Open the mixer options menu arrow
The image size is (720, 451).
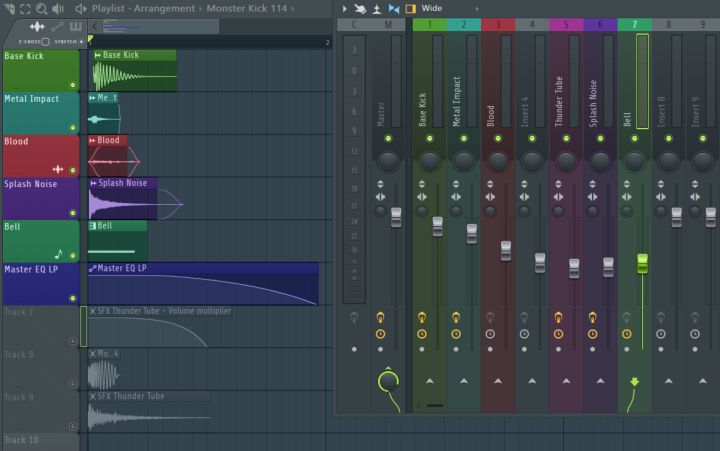345,8
